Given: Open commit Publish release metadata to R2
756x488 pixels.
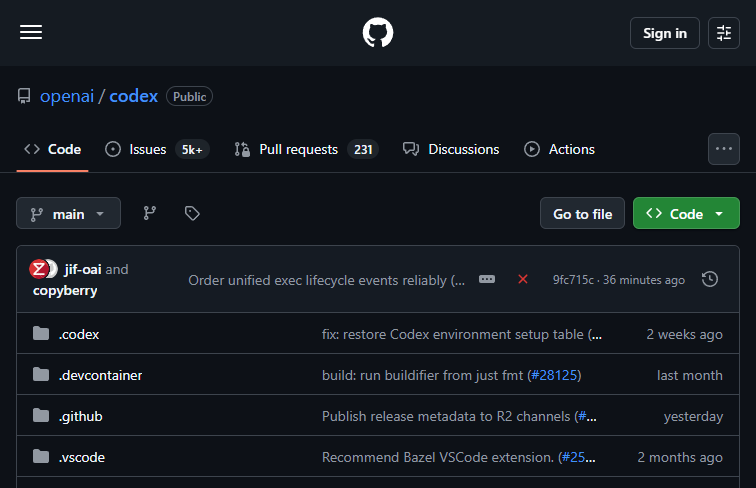Looking at the screenshot, I should point(448,416).
